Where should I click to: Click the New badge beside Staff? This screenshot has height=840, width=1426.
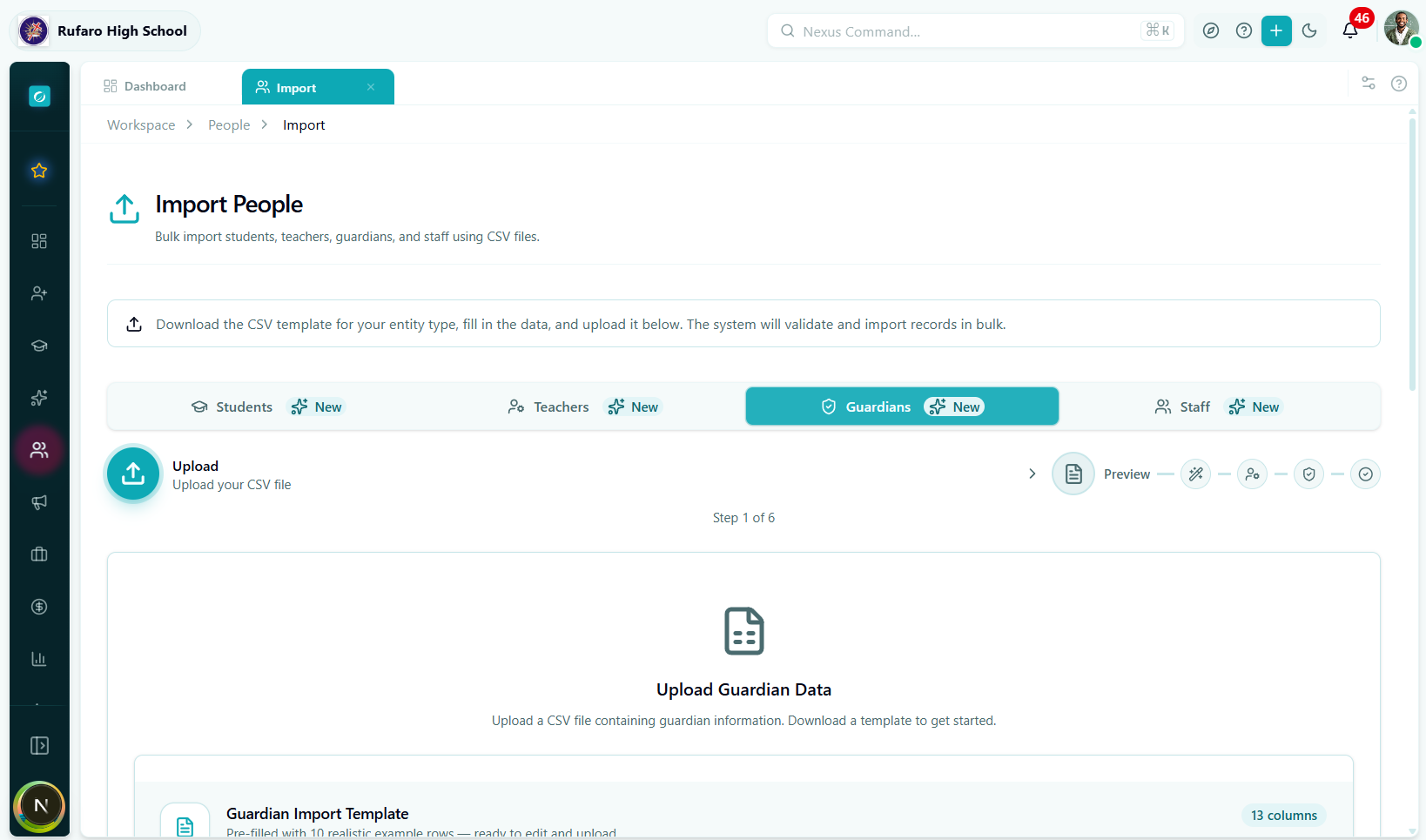coord(1254,407)
